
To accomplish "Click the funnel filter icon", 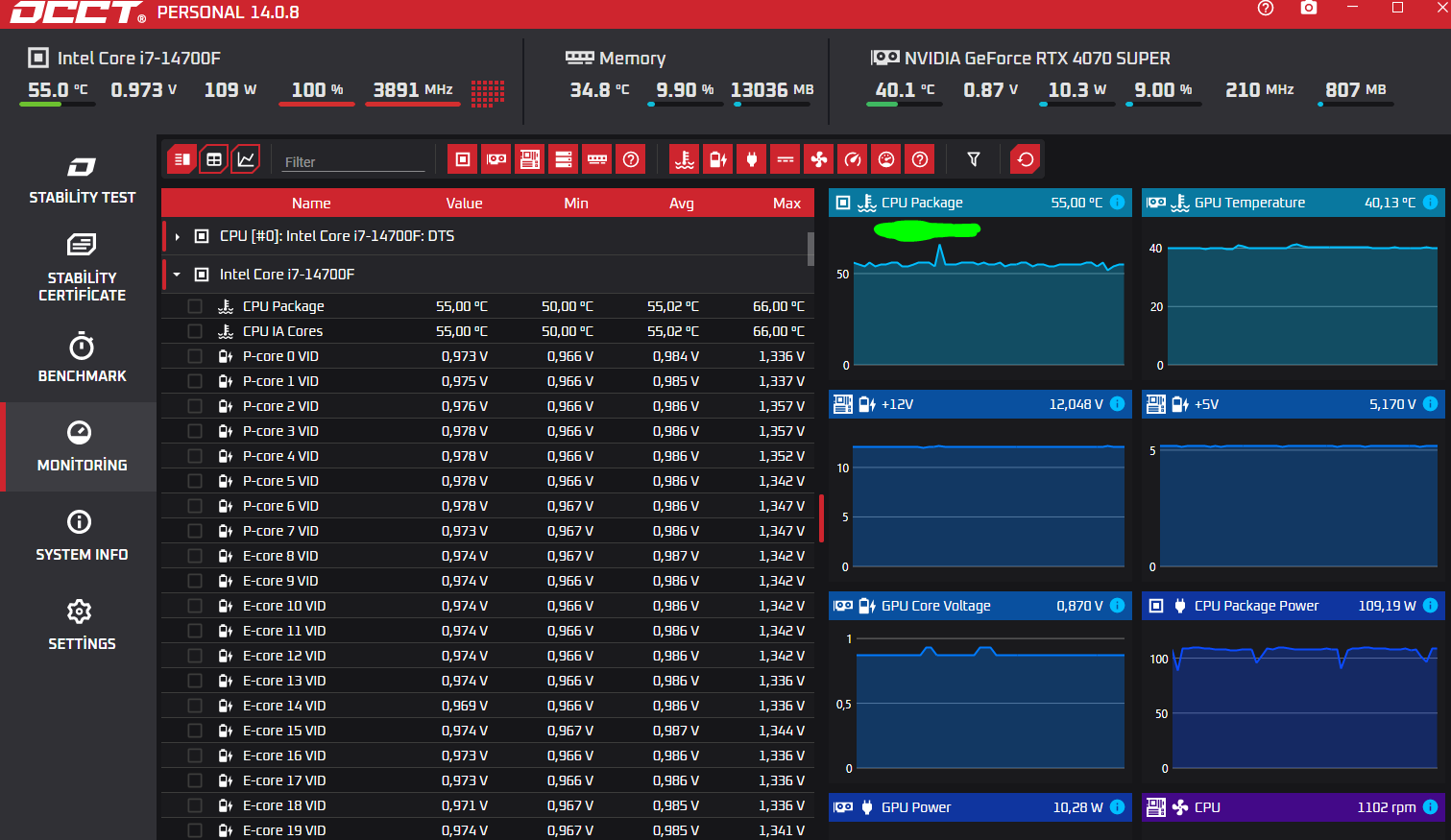I will coord(974,159).
